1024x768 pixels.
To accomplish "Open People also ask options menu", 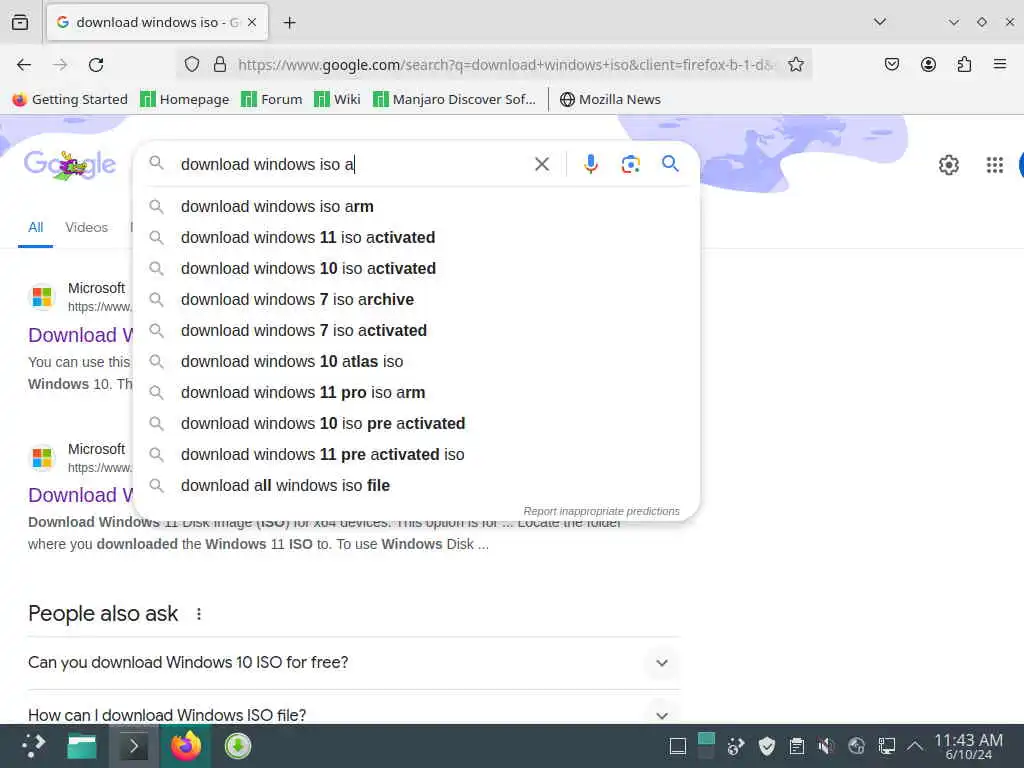I will tap(199, 614).
